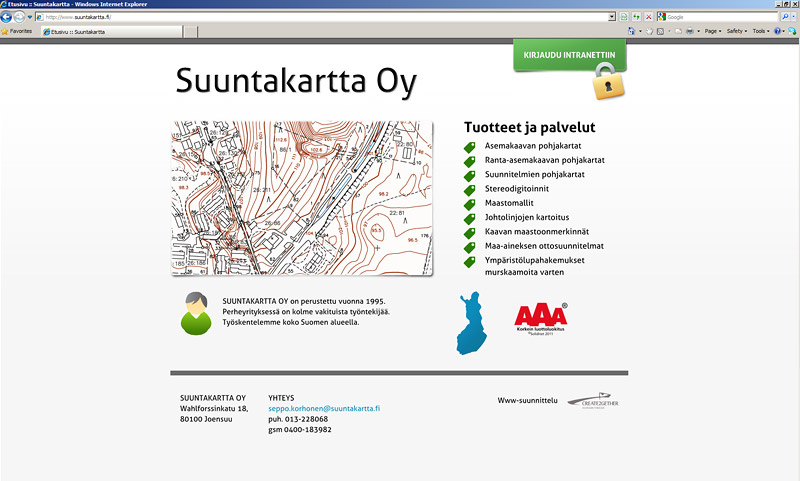The image size is (800, 481).
Task: Click the green tag beside Maa-aineksen ottosuunnitelmat
Action: pyautogui.click(x=470, y=247)
